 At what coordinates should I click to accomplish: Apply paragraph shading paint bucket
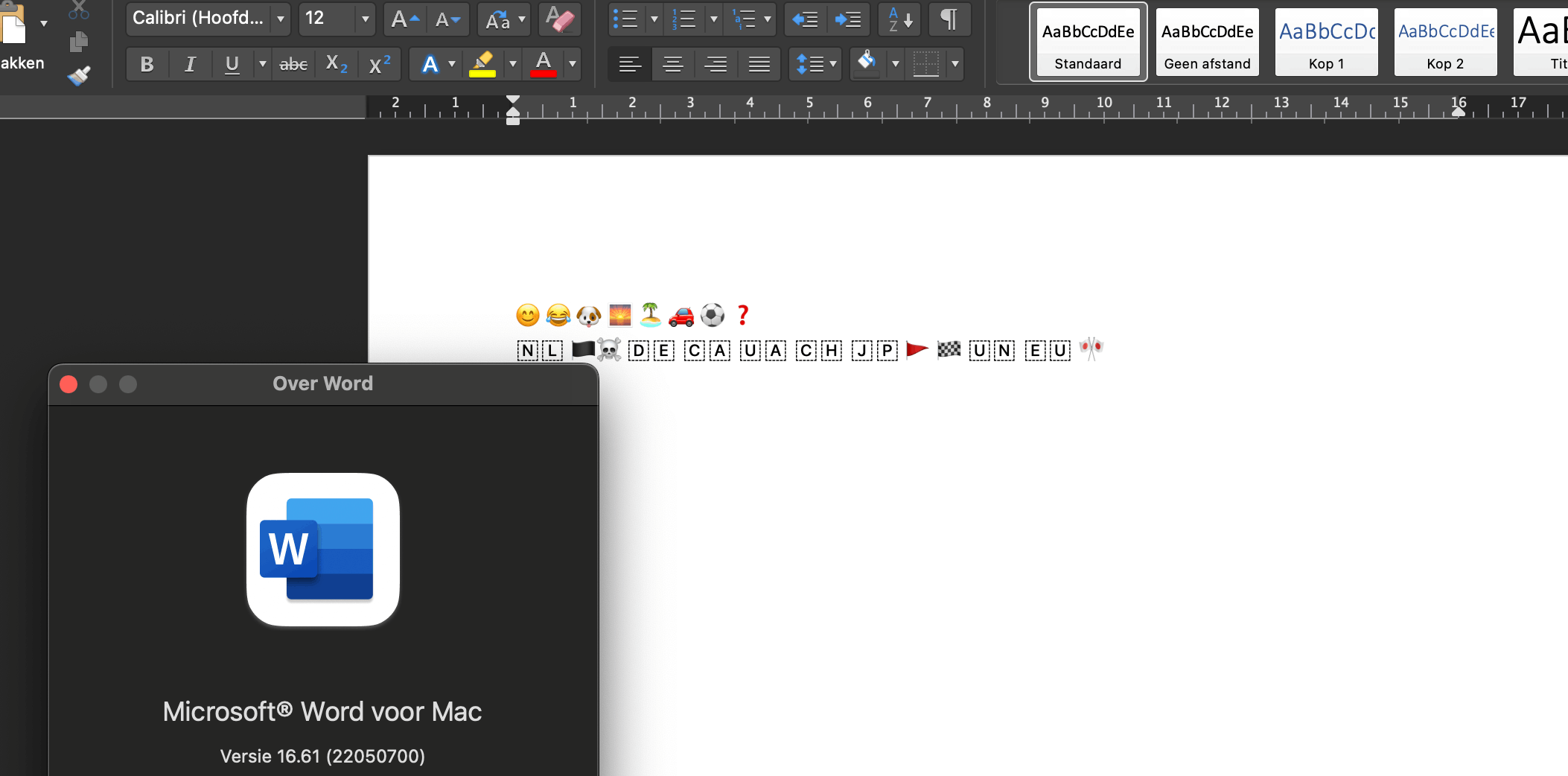click(867, 63)
